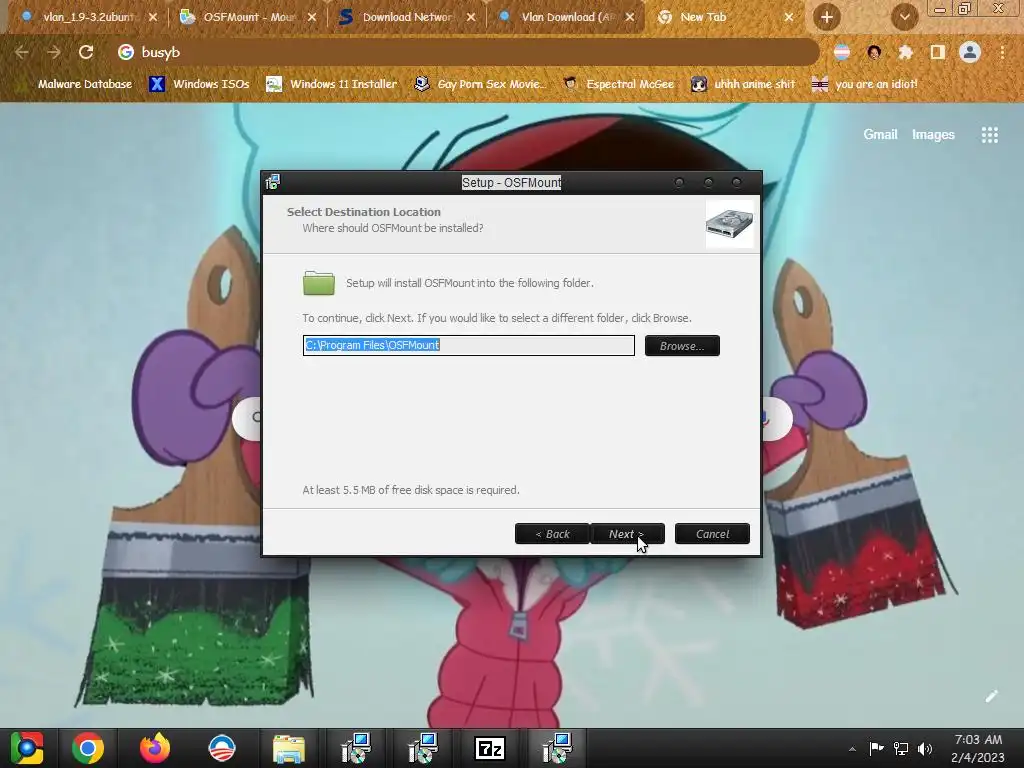1024x768 pixels.
Task: Open Chrome three-dot menu
Action: (1002, 52)
